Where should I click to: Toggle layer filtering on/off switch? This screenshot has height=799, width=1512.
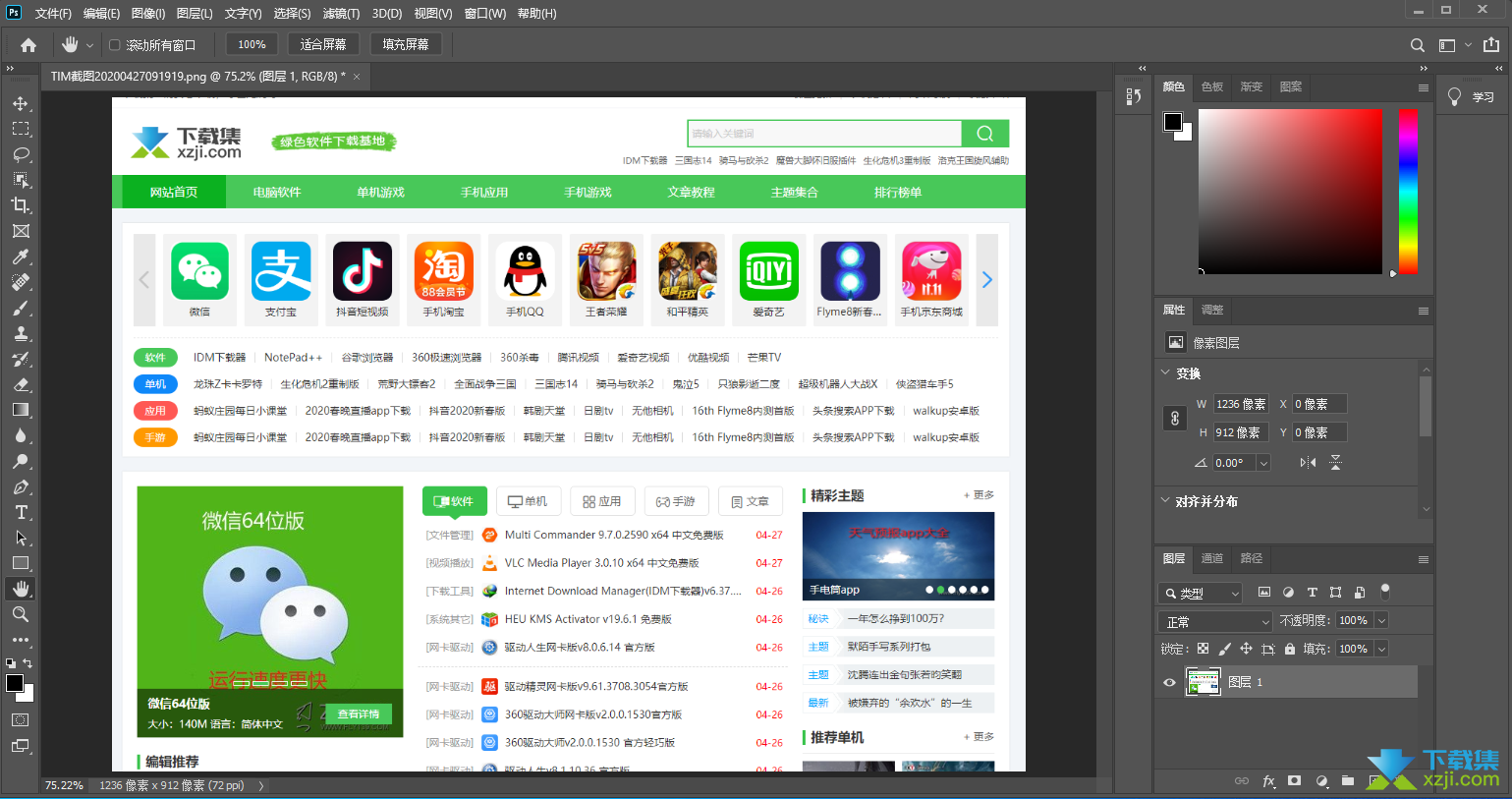point(1385,592)
